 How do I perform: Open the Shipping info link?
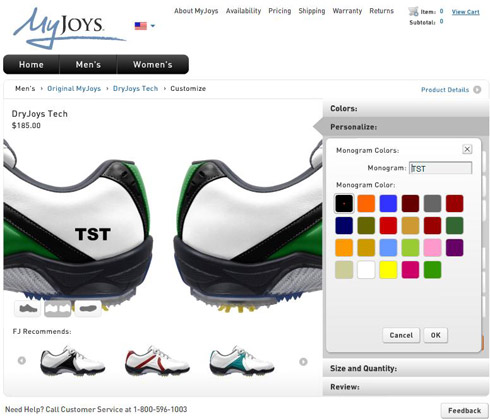tap(312, 11)
